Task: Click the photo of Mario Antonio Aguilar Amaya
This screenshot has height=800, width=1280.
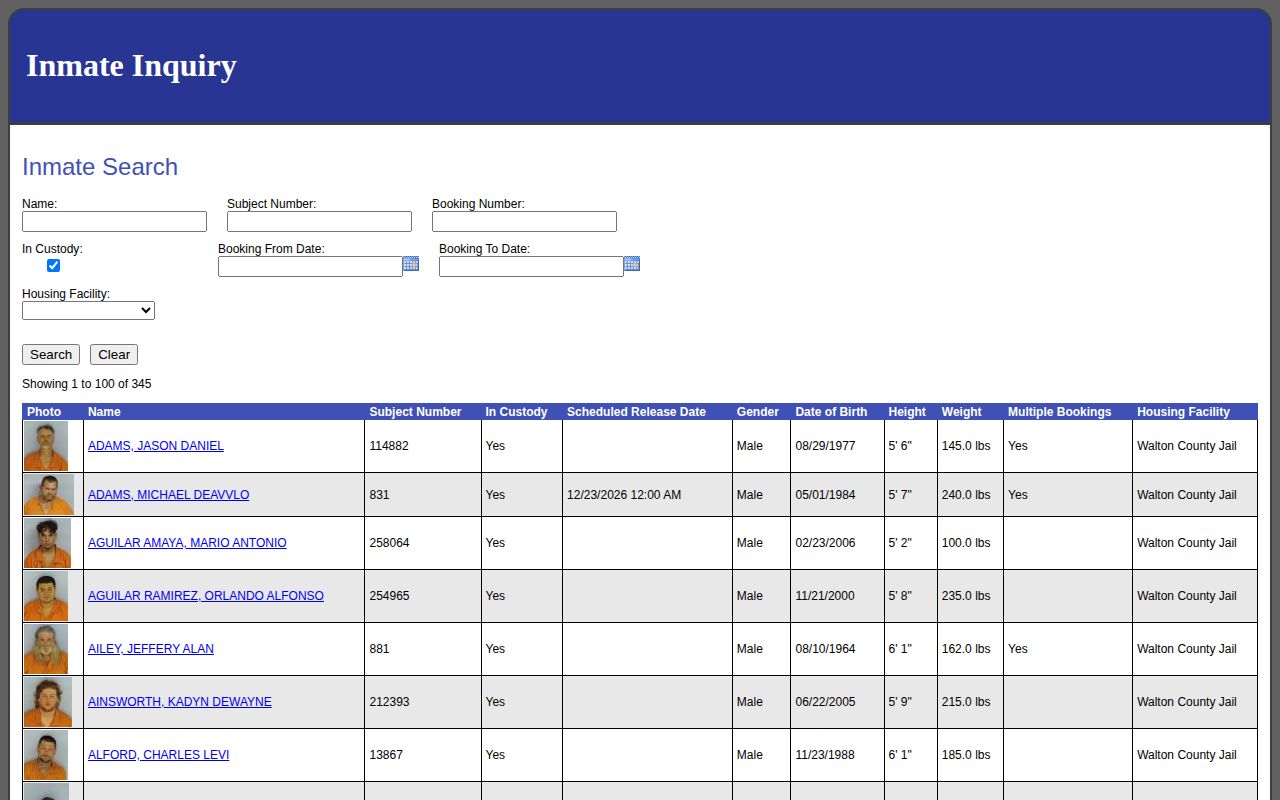Action: point(47,543)
